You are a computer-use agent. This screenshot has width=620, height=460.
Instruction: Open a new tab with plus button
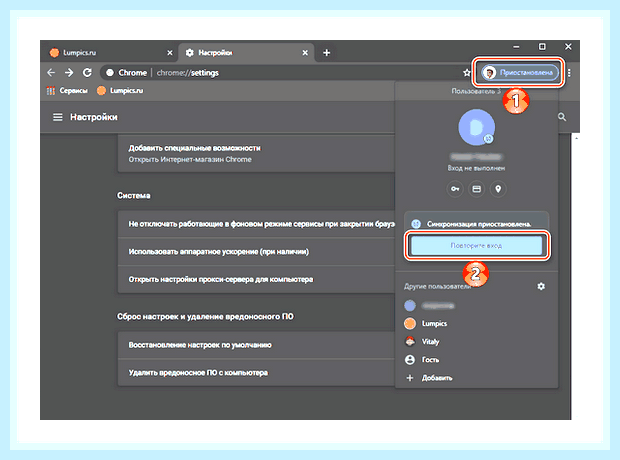[326, 53]
